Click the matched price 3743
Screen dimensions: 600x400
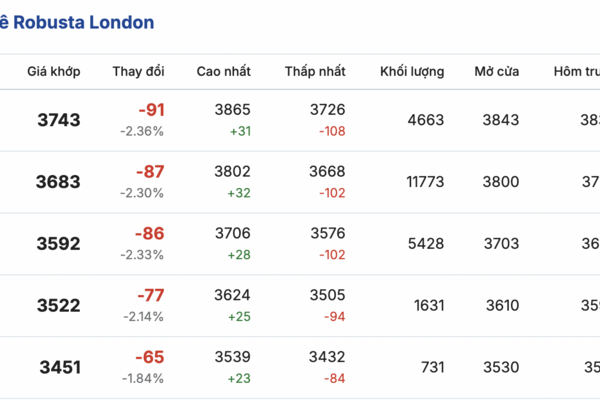(x=59, y=120)
